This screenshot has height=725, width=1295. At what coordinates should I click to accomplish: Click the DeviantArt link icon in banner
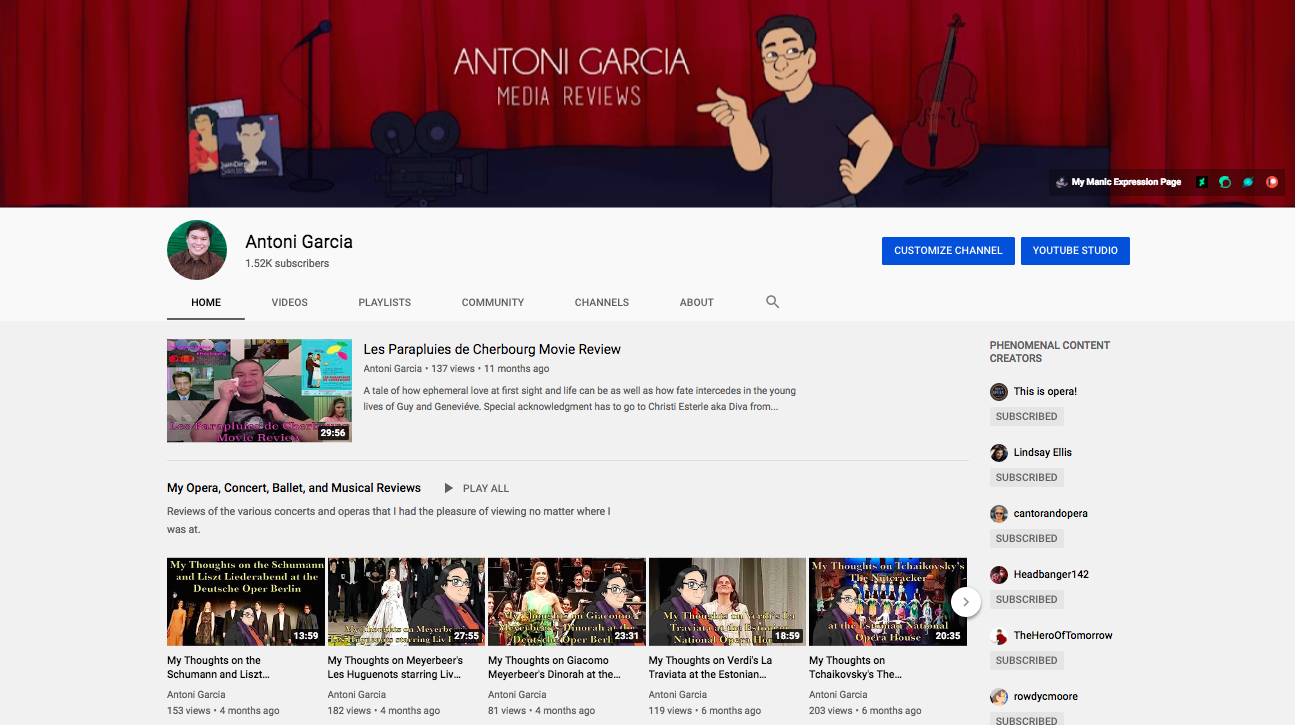1202,182
